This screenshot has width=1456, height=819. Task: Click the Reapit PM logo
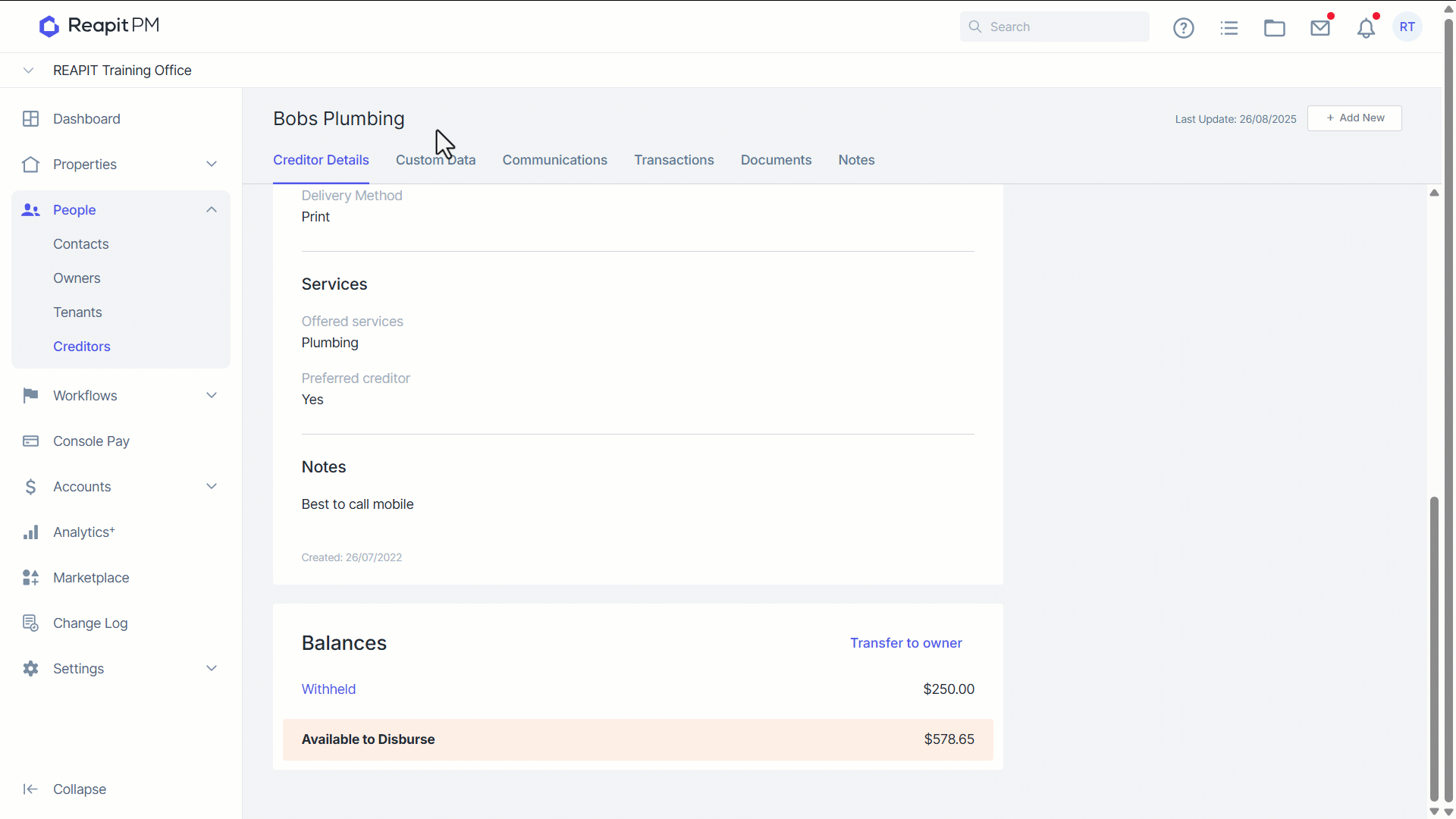pos(99,26)
